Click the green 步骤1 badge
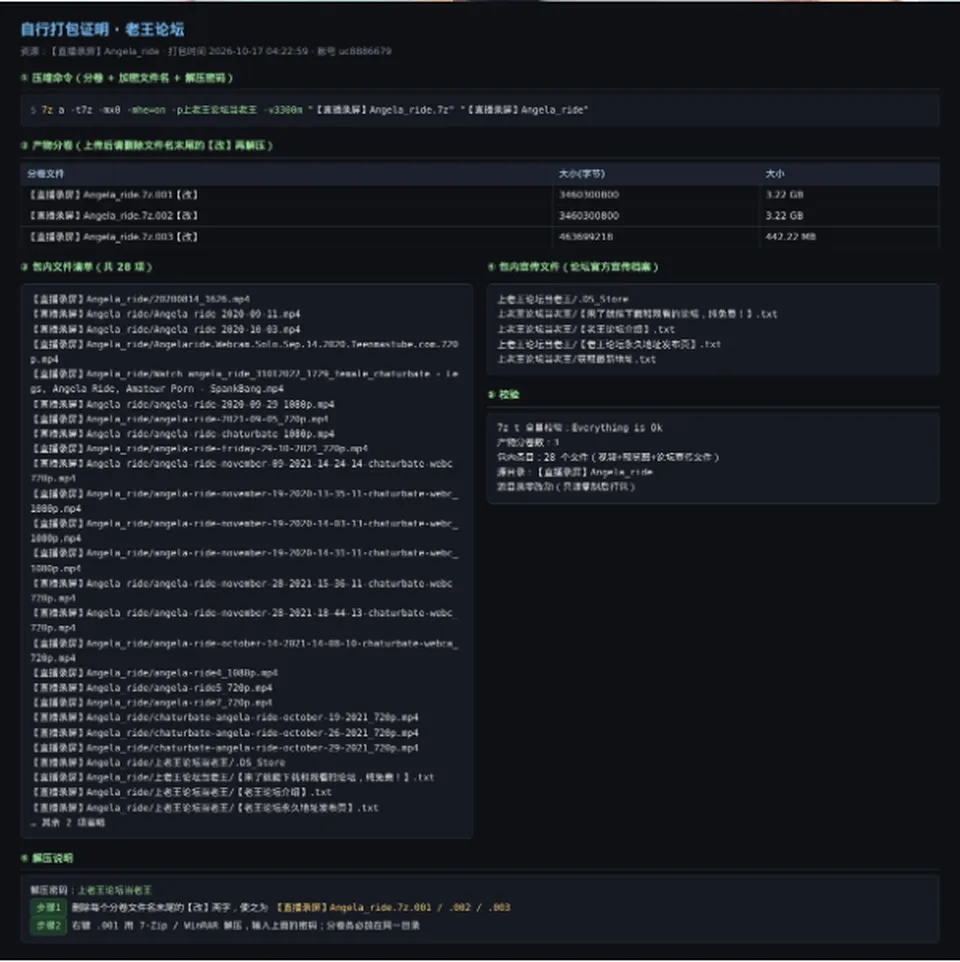The height and width of the screenshot is (962, 960). point(48,907)
